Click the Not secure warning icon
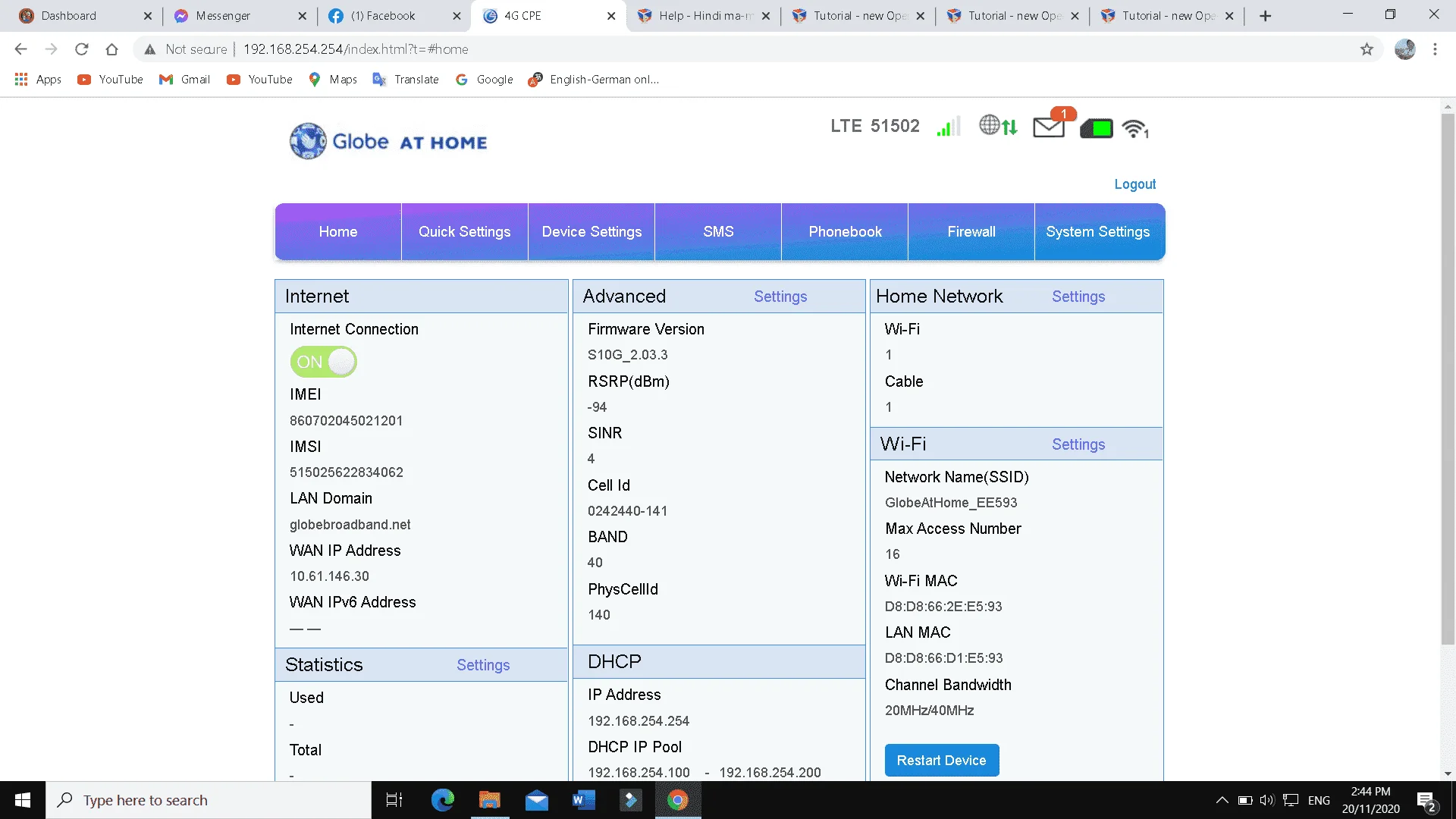Screen dimensions: 1456x819 [150, 49]
